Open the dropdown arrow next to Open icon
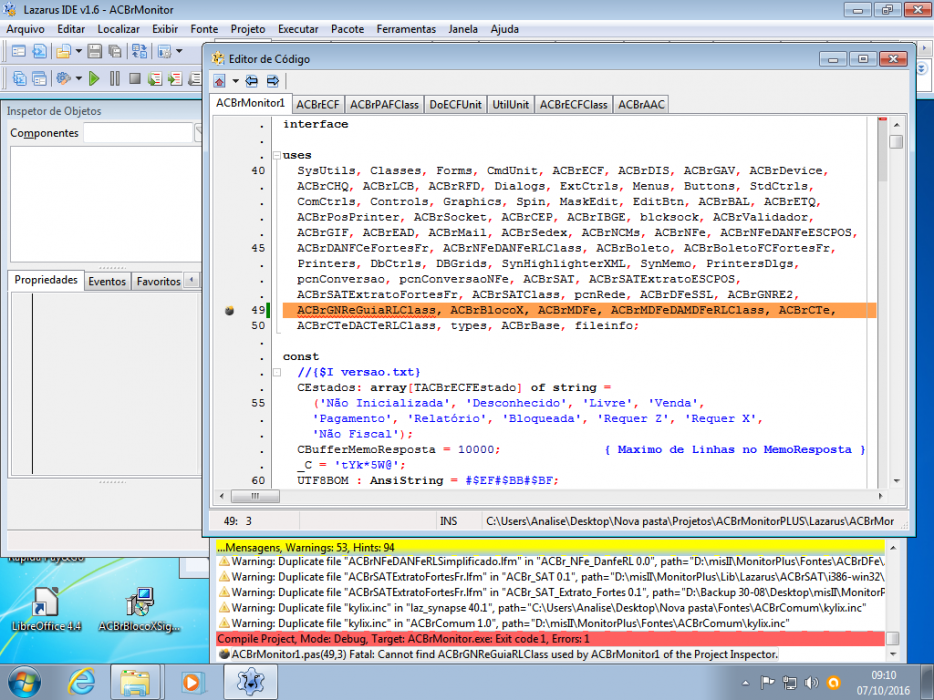Screen dimensions: 934x700 78,51
